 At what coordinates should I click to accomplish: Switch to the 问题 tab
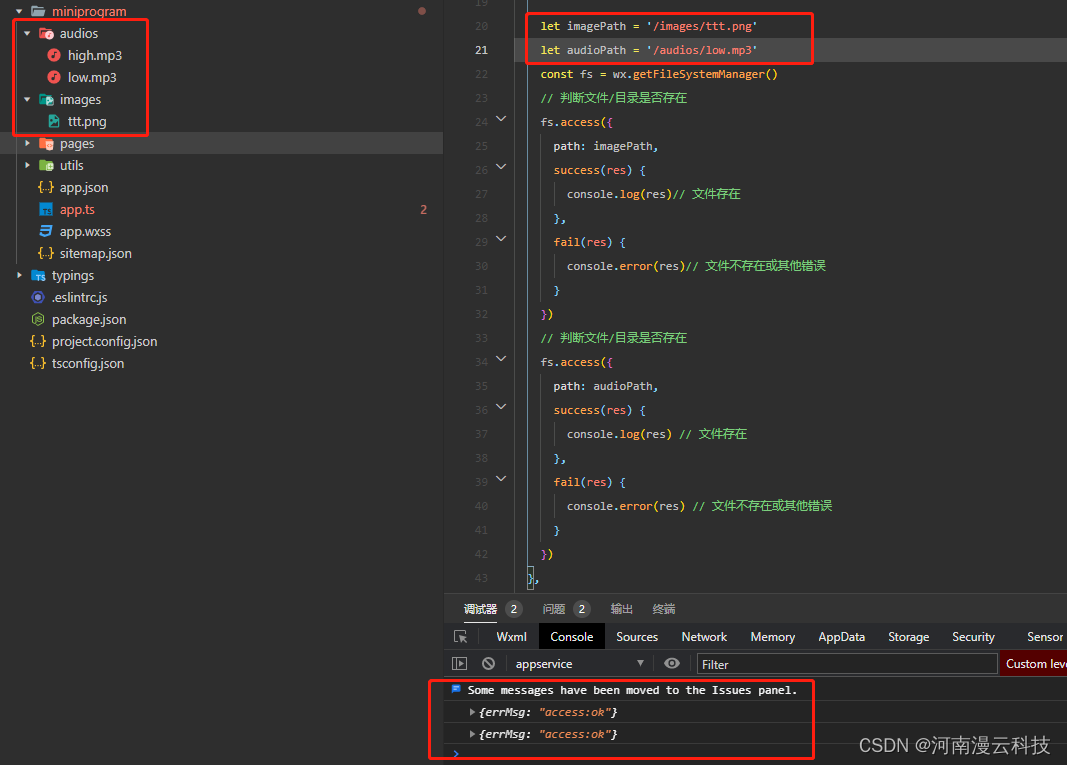click(554, 609)
